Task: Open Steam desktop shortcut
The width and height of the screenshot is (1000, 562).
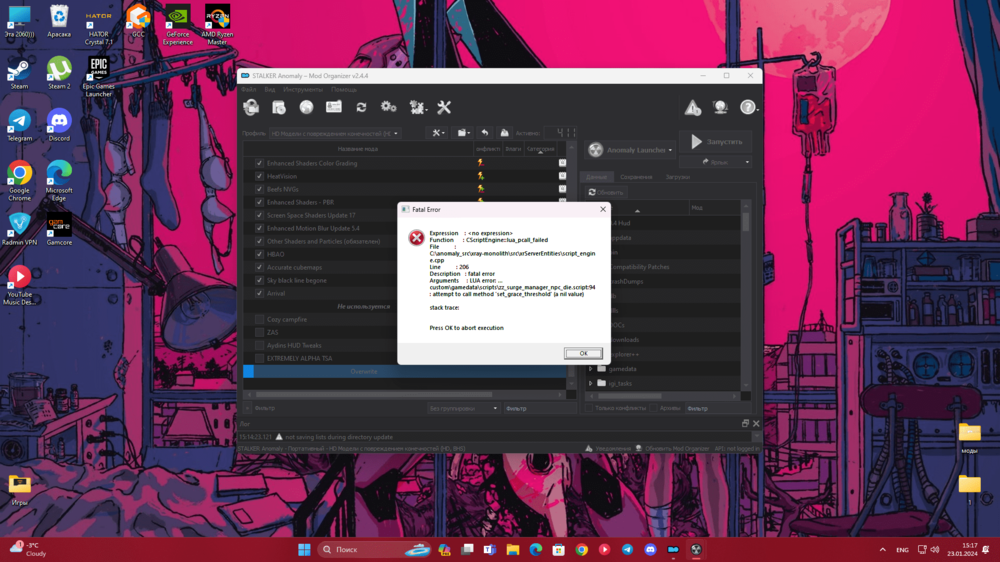Action: click(19, 75)
